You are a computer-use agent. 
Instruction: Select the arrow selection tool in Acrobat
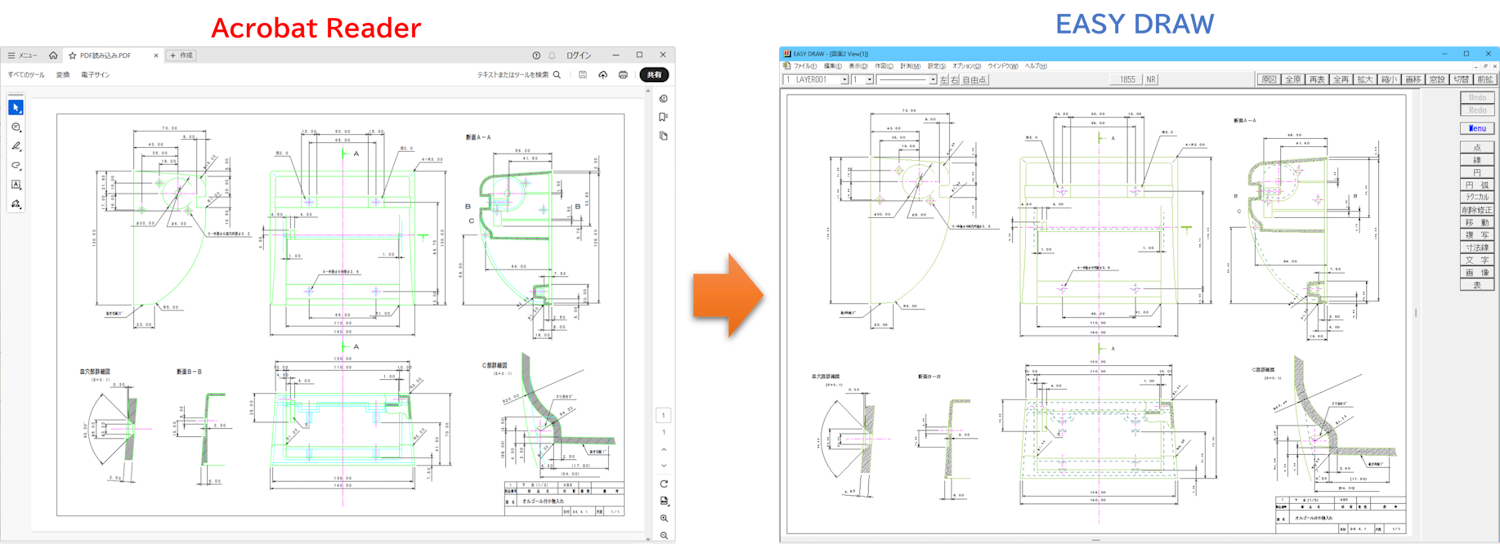pyautogui.click(x=16, y=107)
